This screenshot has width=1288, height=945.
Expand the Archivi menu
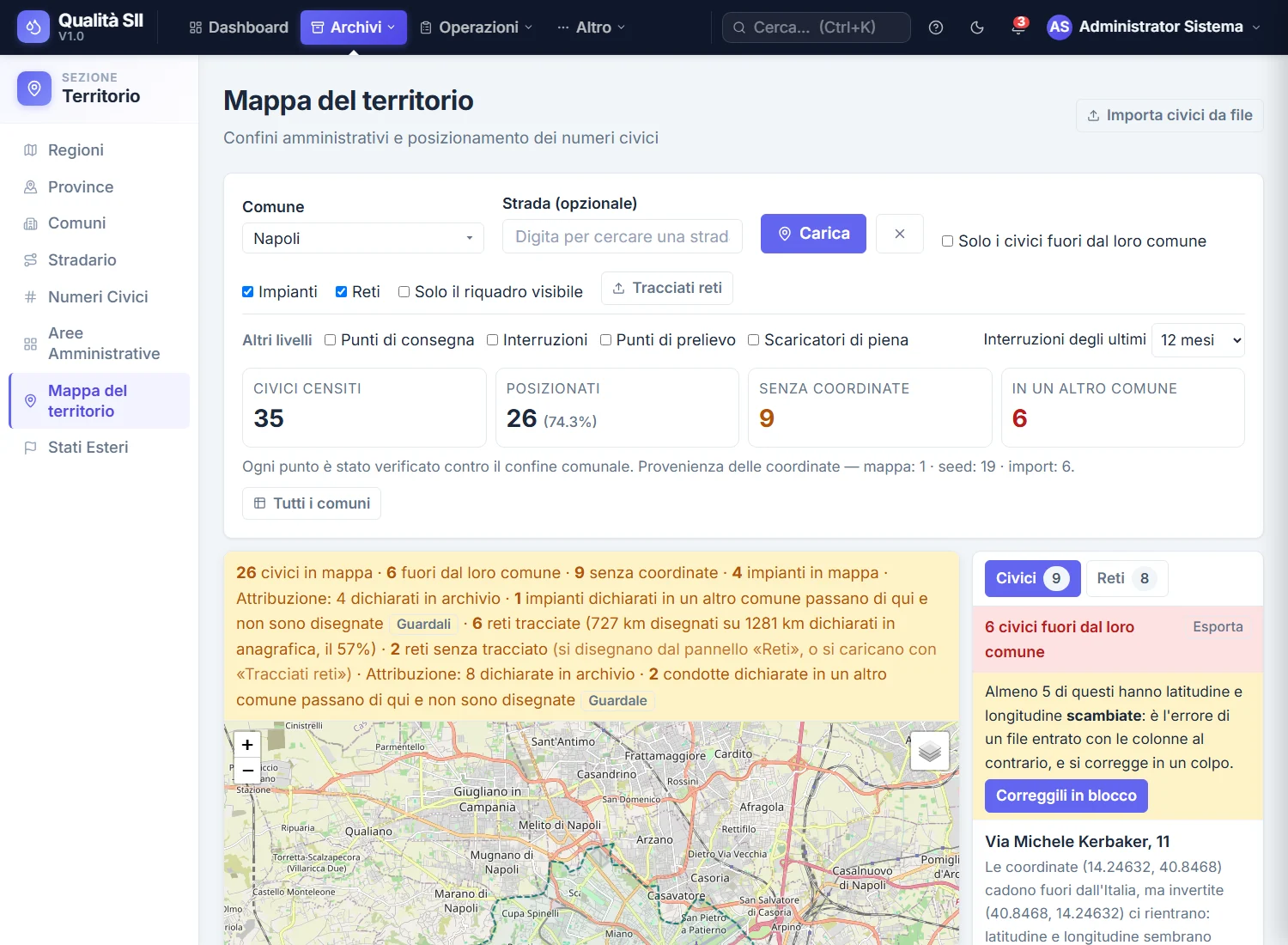click(354, 27)
